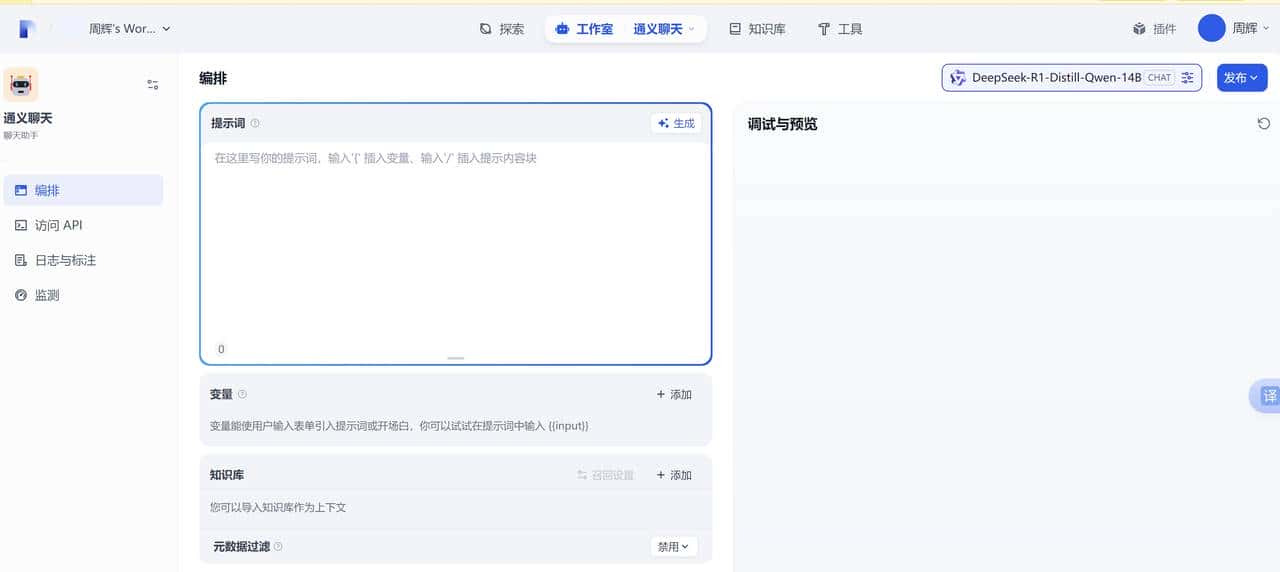The image size is (1280, 572).
Task: Click the DeepSeek model logo icon
Action: [x=958, y=78]
